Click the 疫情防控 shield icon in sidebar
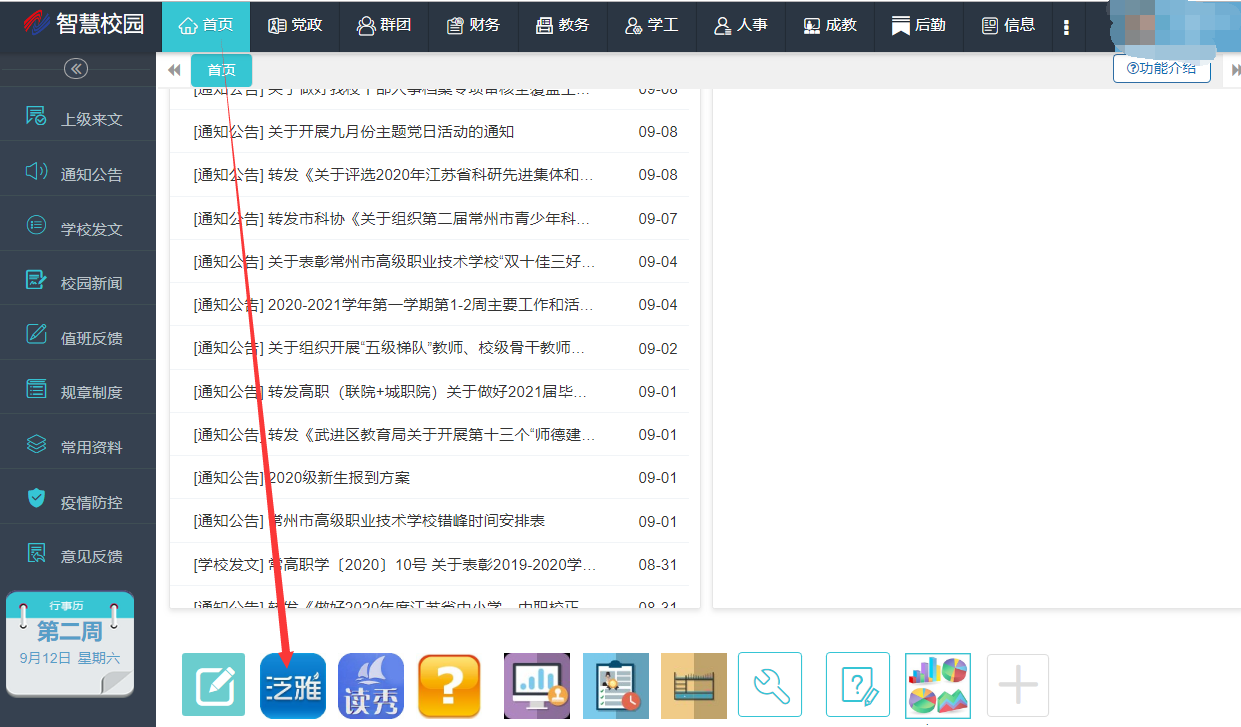Image resolution: width=1241 pixels, height=727 pixels. point(36,498)
